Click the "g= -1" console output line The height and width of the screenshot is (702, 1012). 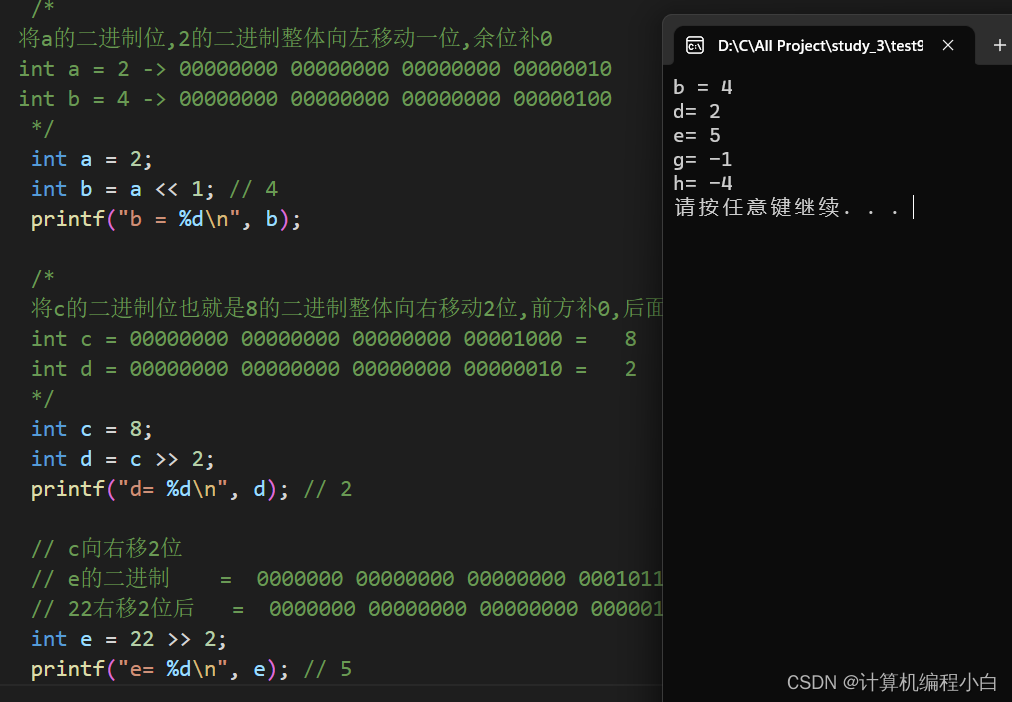point(700,159)
